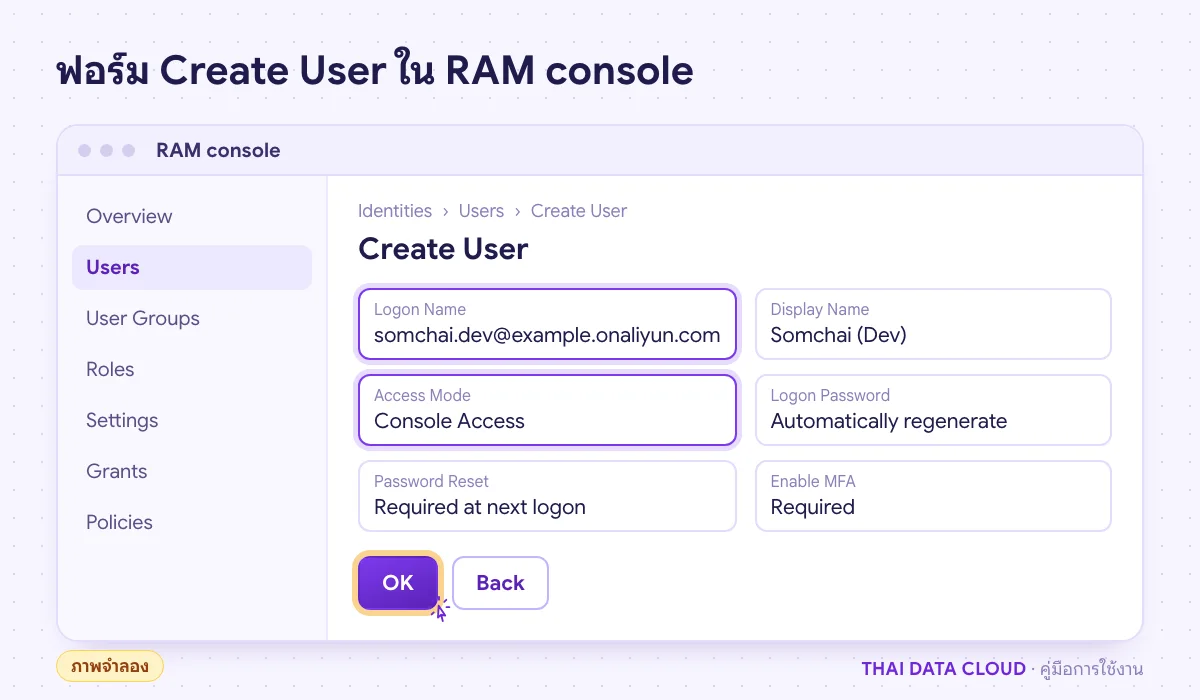This screenshot has width=1200, height=700.
Task: Focus the Display Name field
Action: tap(933, 324)
